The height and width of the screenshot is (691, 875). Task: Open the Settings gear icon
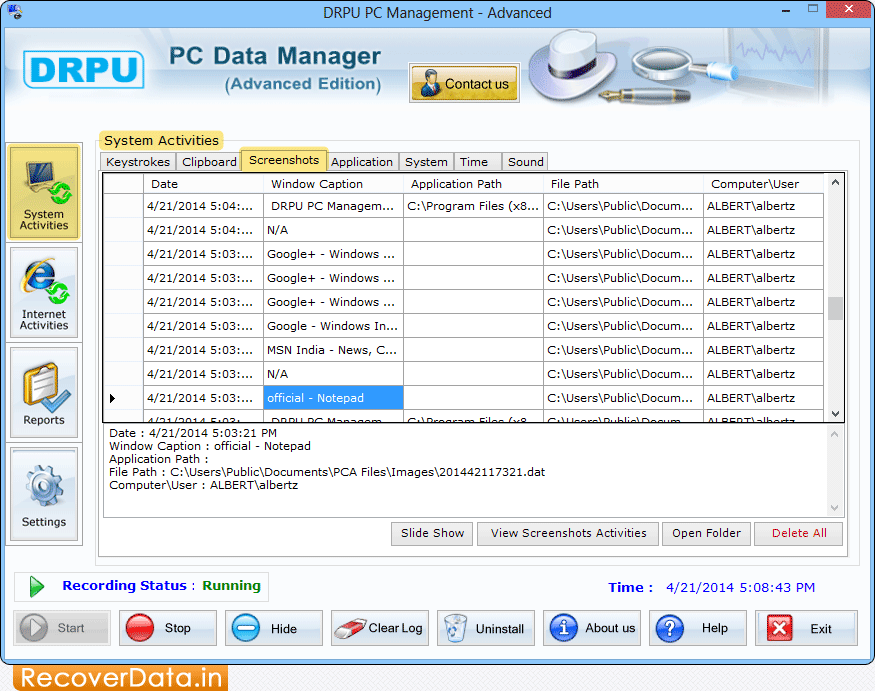tap(44, 495)
